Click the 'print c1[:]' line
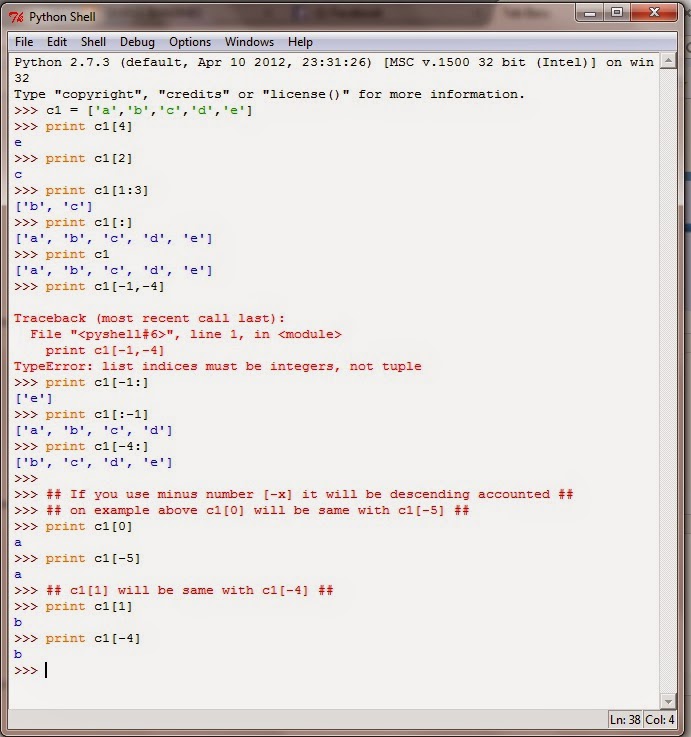The image size is (691, 737). (x=89, y=222)
